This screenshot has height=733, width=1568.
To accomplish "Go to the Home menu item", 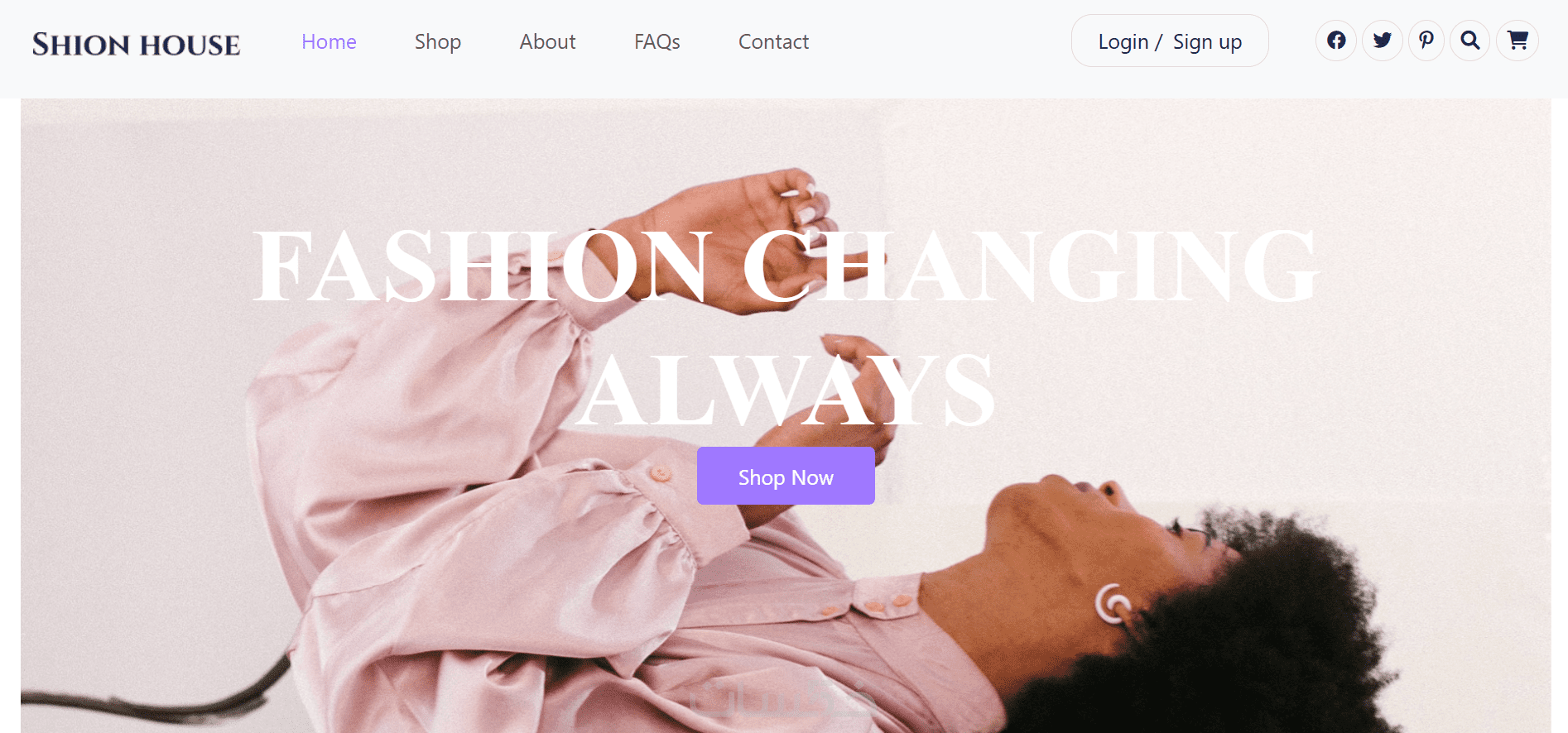I will [329, 41].
